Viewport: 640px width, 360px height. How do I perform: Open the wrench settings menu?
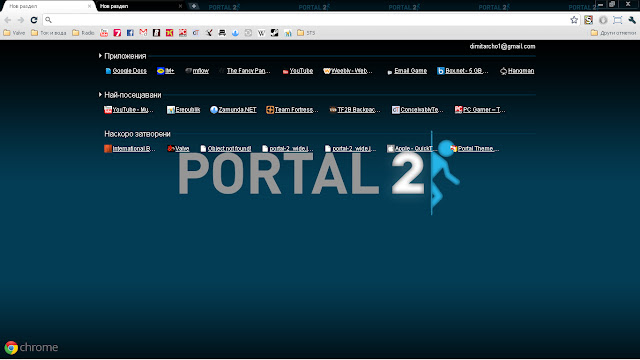[x=632, y=20]
